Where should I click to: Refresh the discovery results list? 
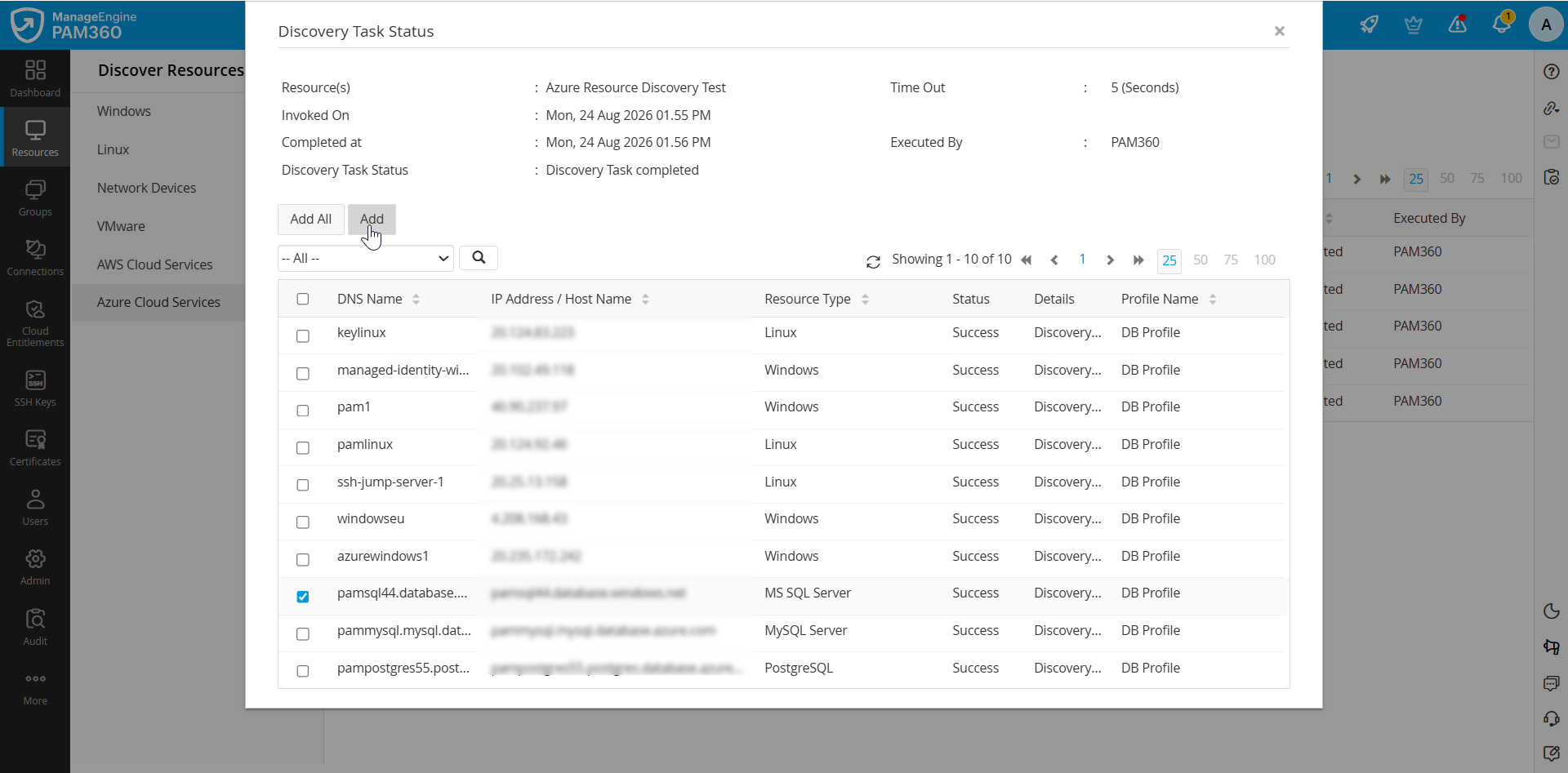pyautogui.click(x=873, y=261)
